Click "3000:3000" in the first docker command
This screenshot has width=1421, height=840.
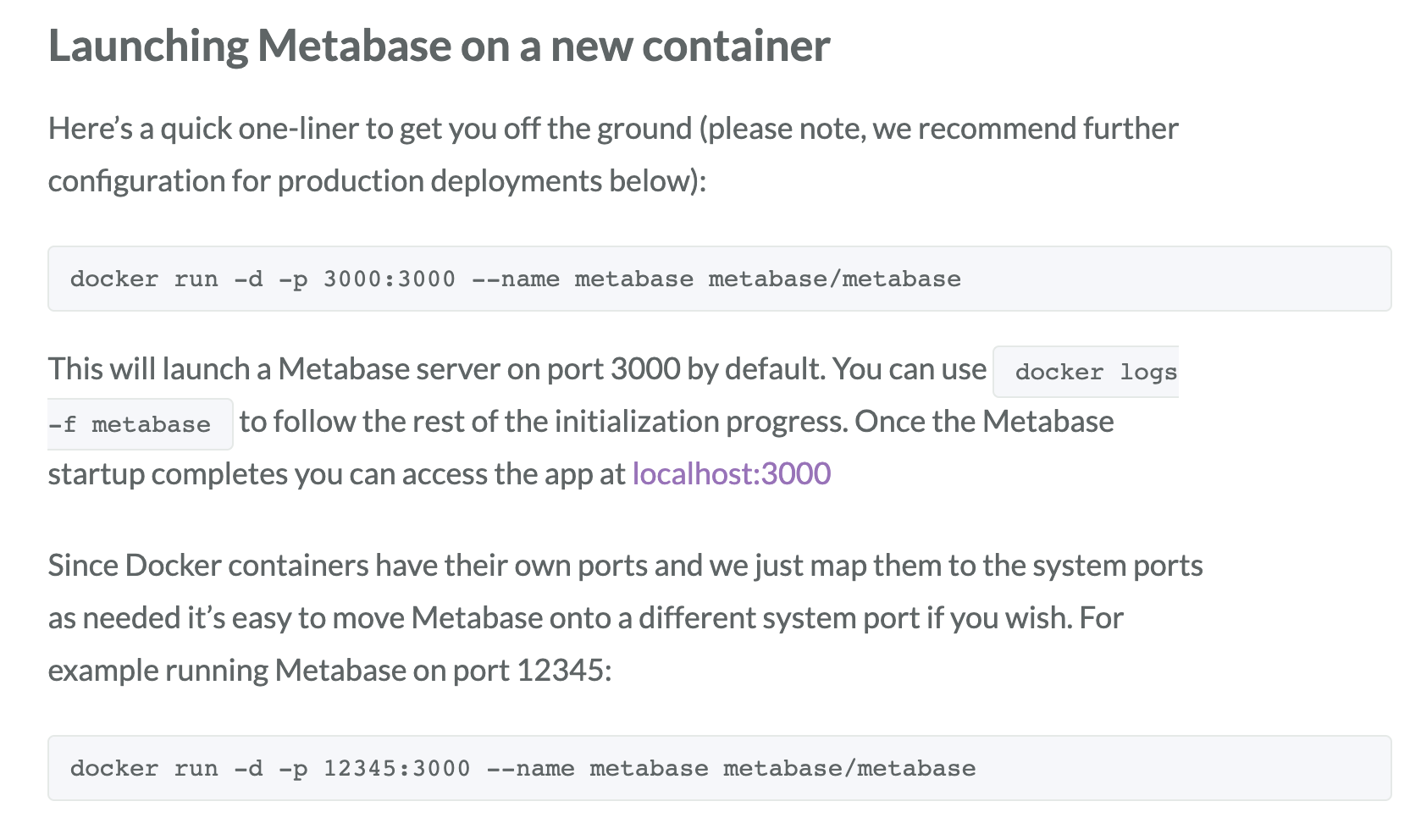[390, 279]
